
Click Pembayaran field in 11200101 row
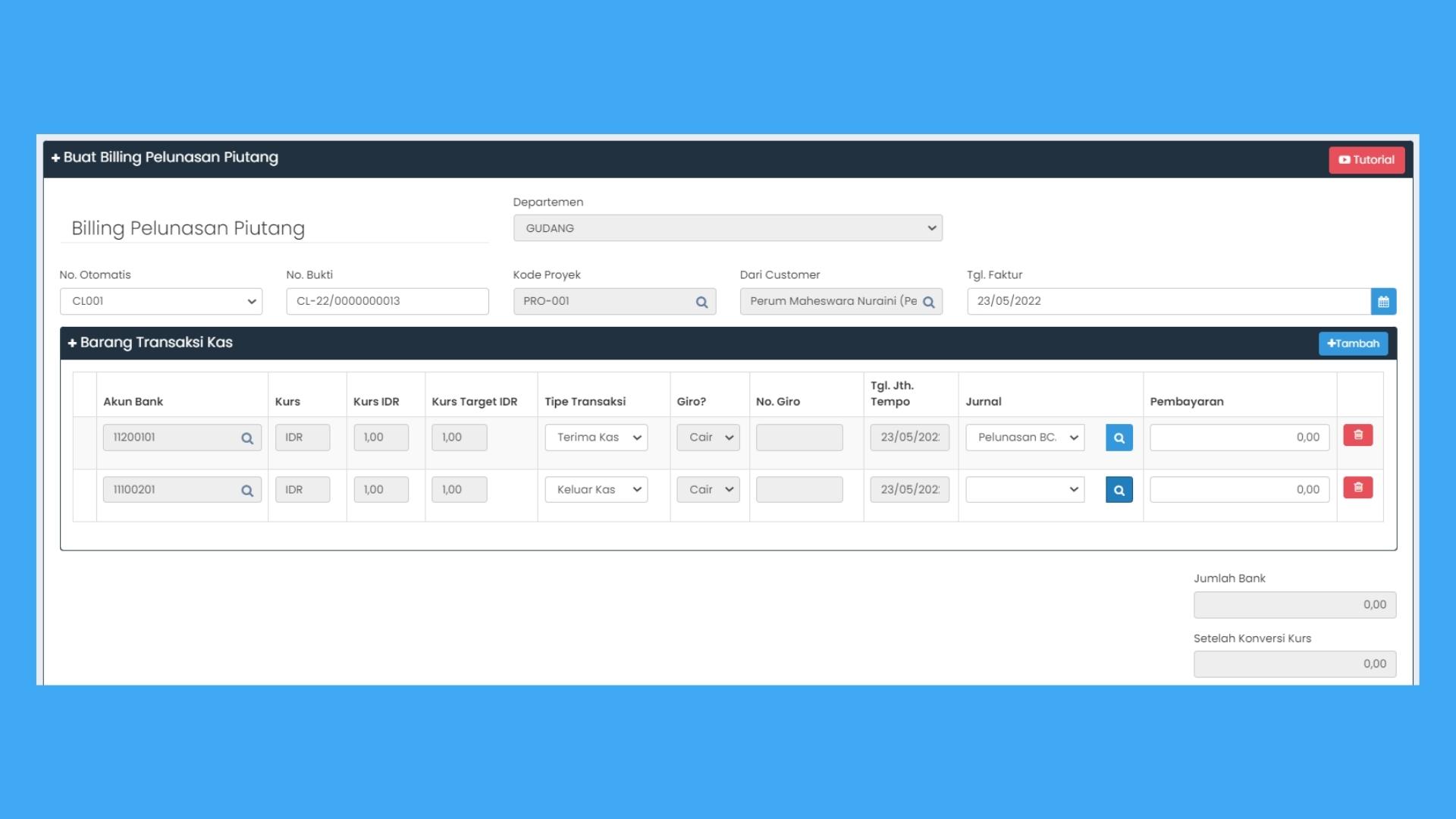[1240, 438]
